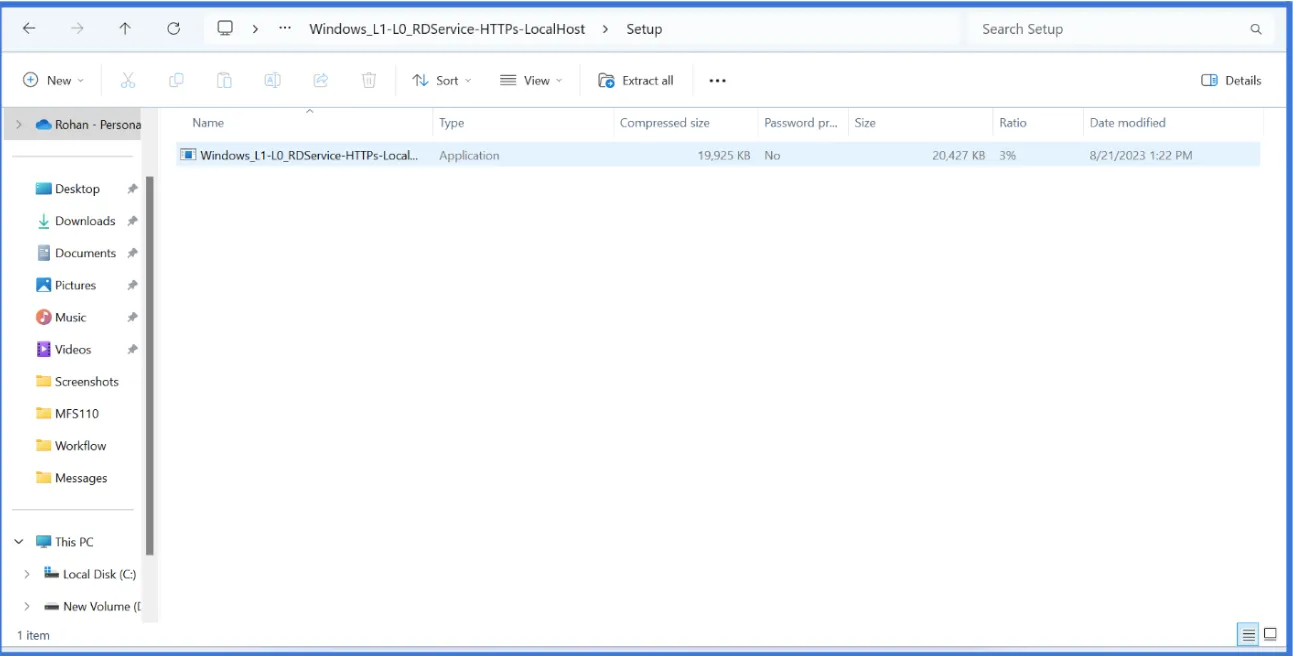Image resolution: width=1293 pixels, height=656 pixels.
Task: Unpin Music using its pin icon
Action: [132, 317]
